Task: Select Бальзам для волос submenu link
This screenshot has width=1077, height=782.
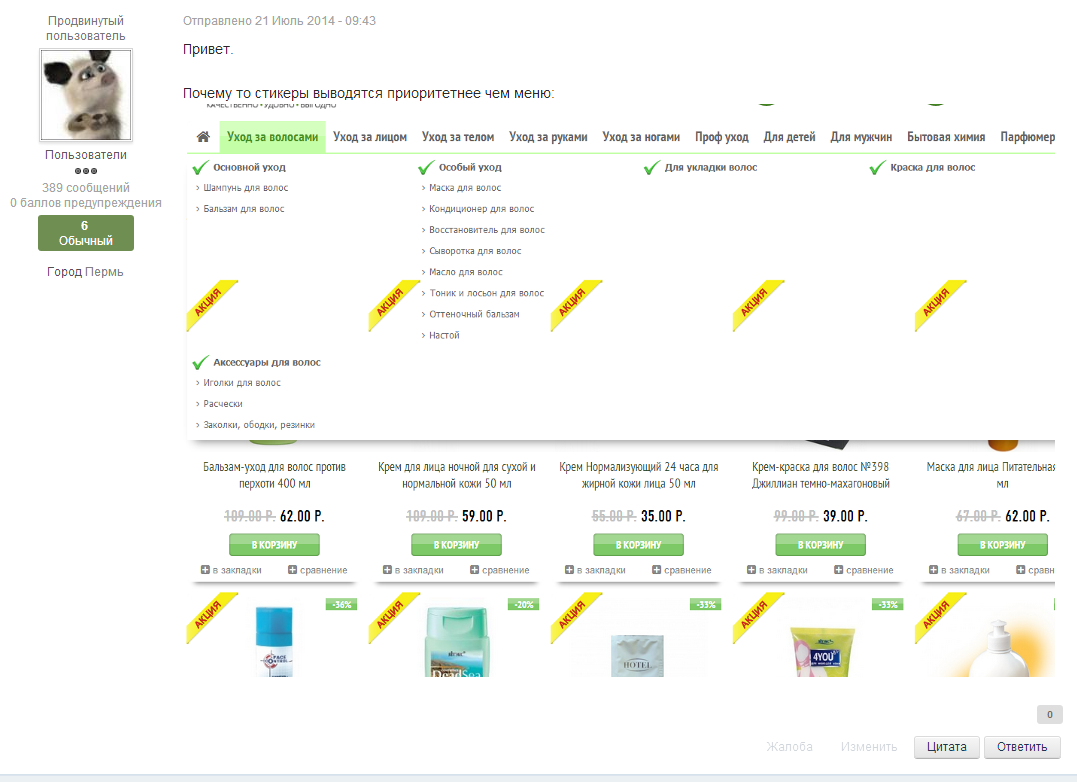Action: point(243,209)
